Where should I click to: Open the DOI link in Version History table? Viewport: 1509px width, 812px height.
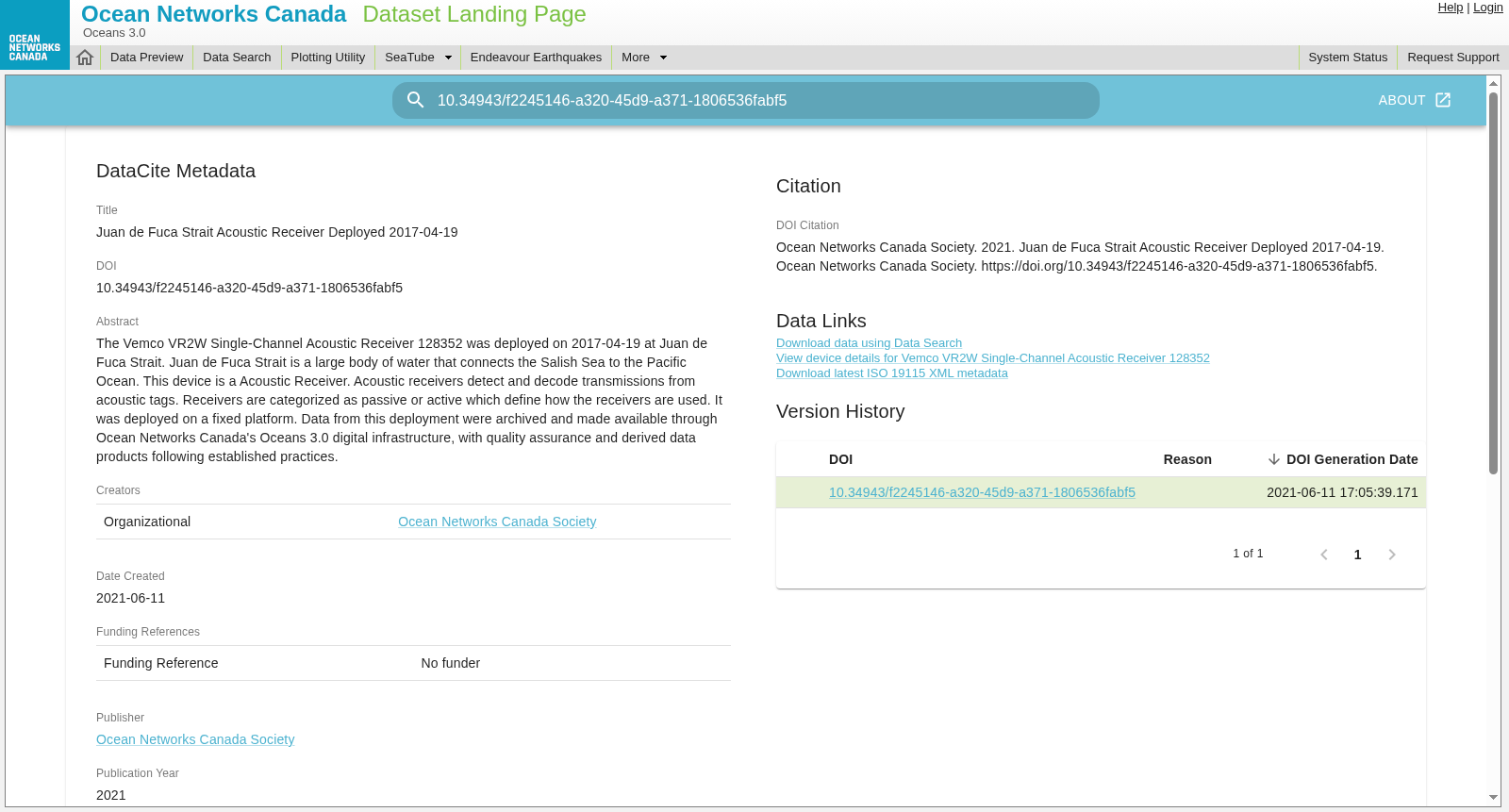982,492
